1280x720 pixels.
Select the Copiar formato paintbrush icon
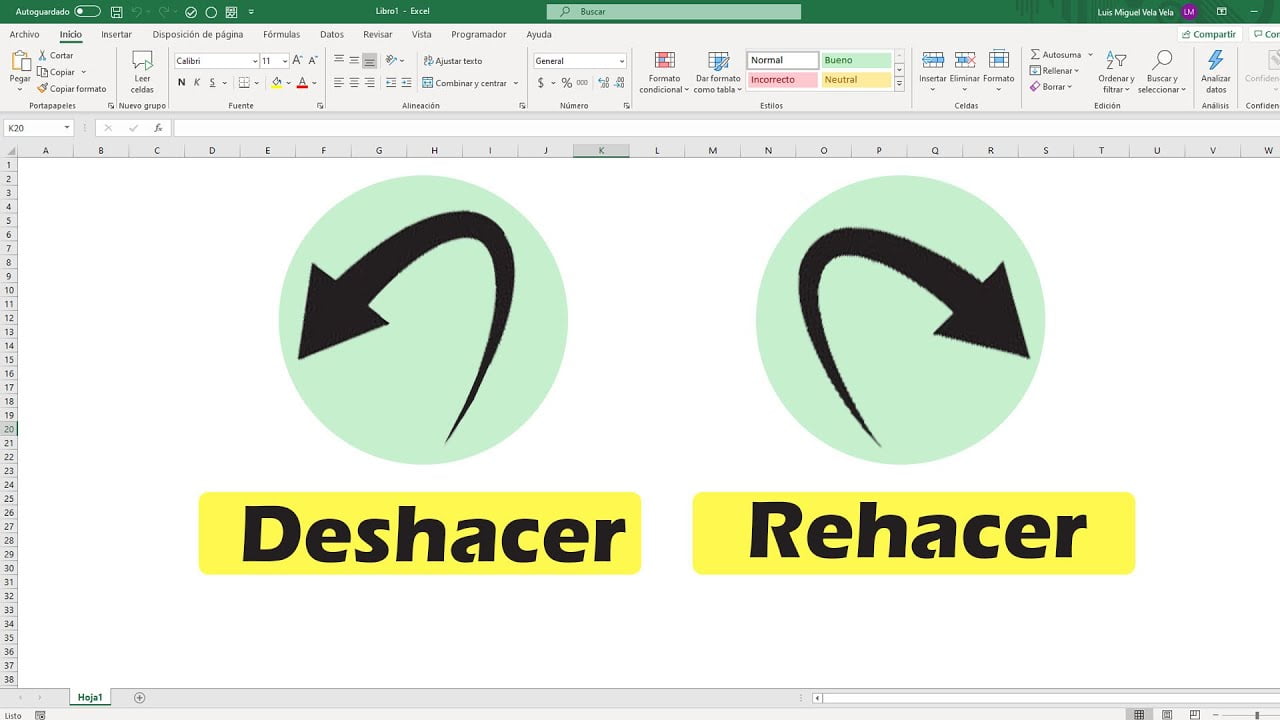[43, 89]
